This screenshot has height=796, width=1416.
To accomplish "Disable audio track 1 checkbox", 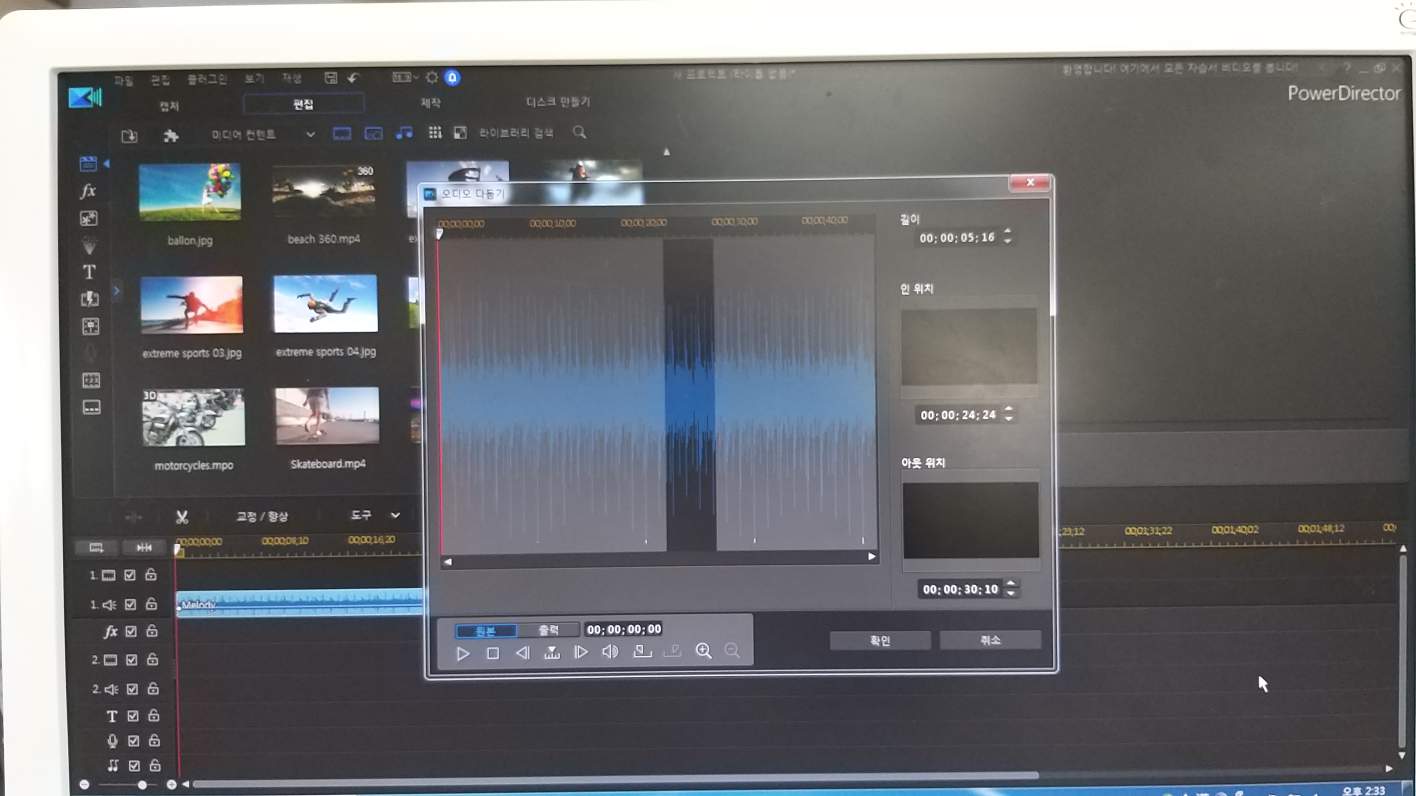I will (x=130, y=604).
